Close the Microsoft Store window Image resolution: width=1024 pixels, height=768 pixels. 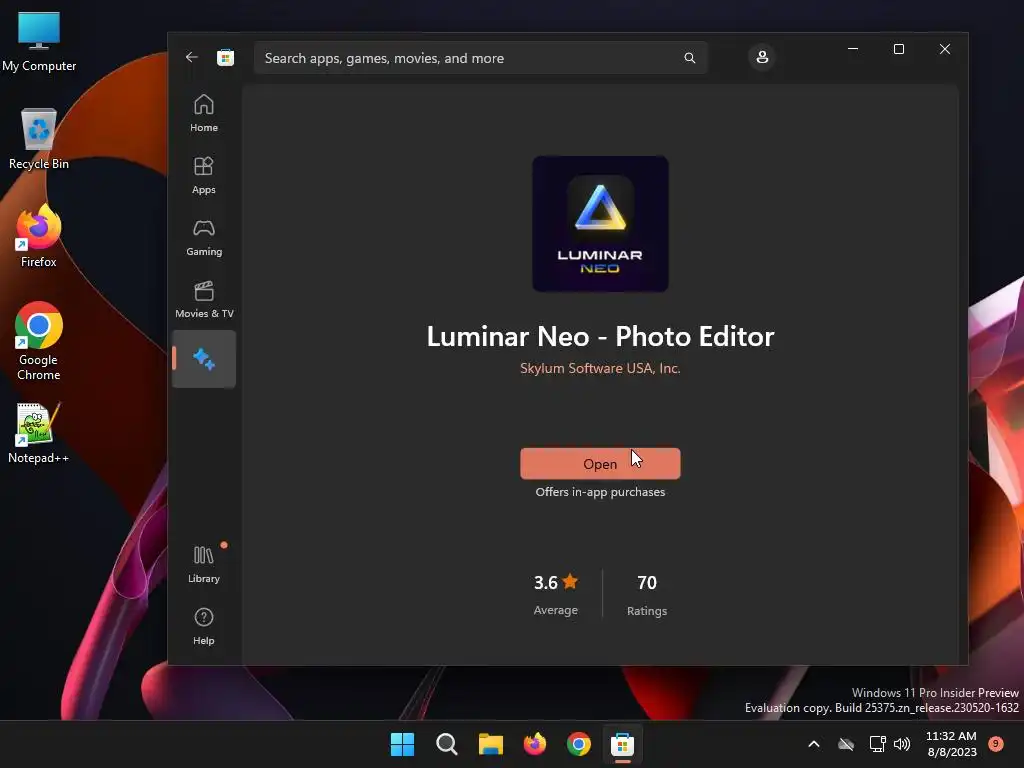point(945,49)
